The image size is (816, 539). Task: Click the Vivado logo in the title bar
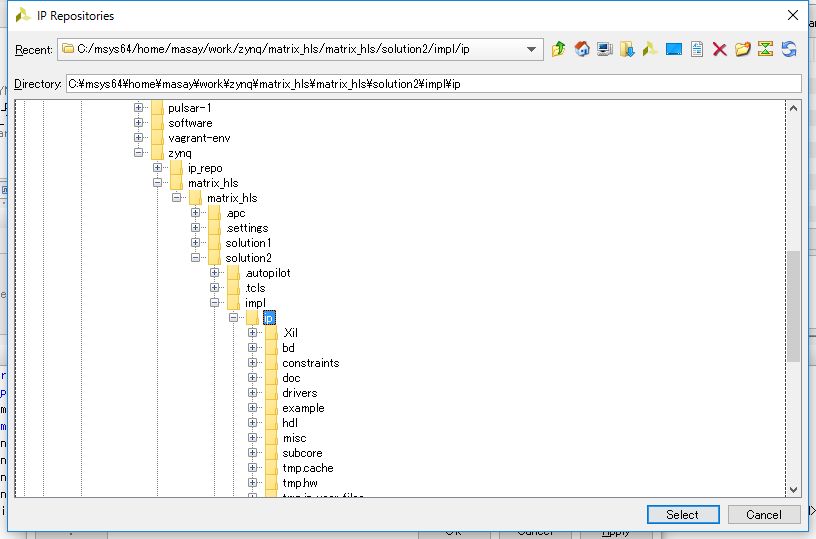coord(23,16)
